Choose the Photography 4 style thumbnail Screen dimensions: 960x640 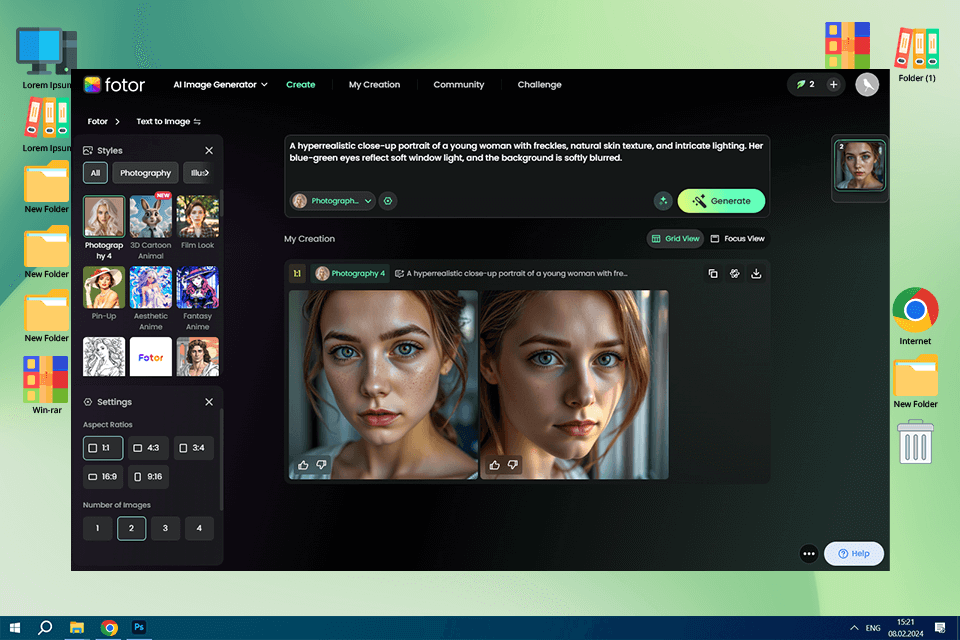tap(104, 216)
